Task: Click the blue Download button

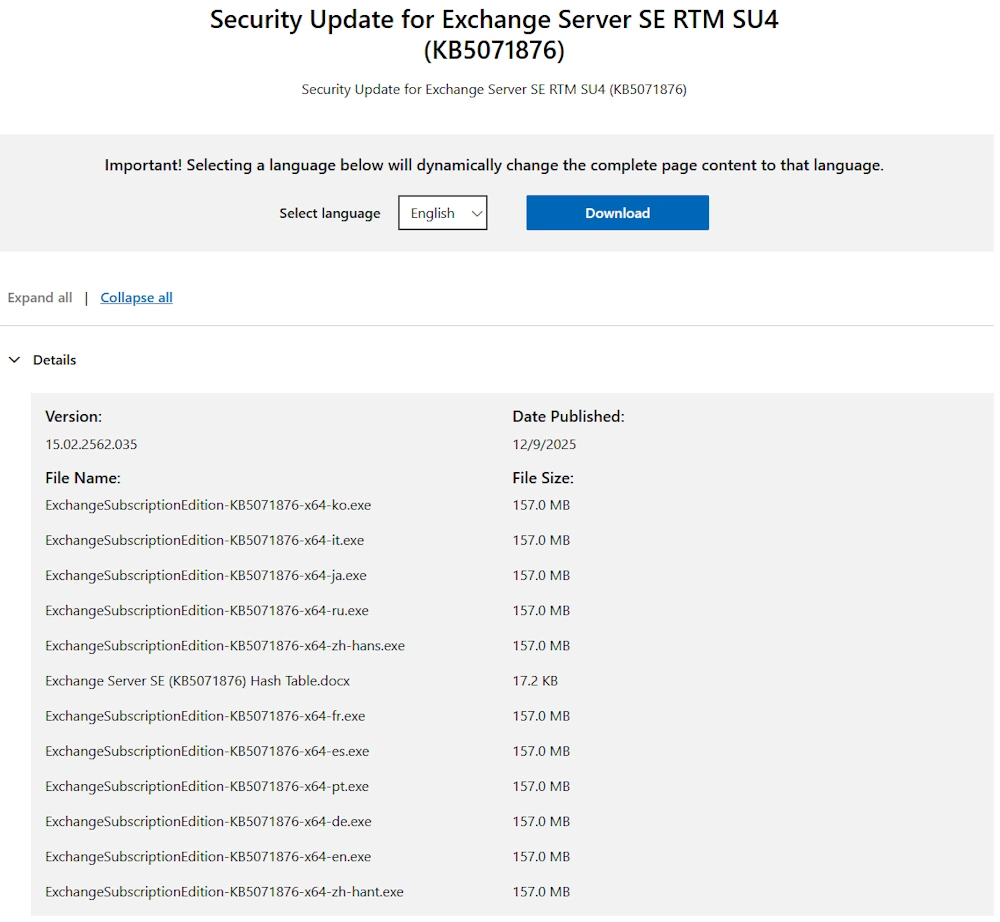Action: [617, 213]
